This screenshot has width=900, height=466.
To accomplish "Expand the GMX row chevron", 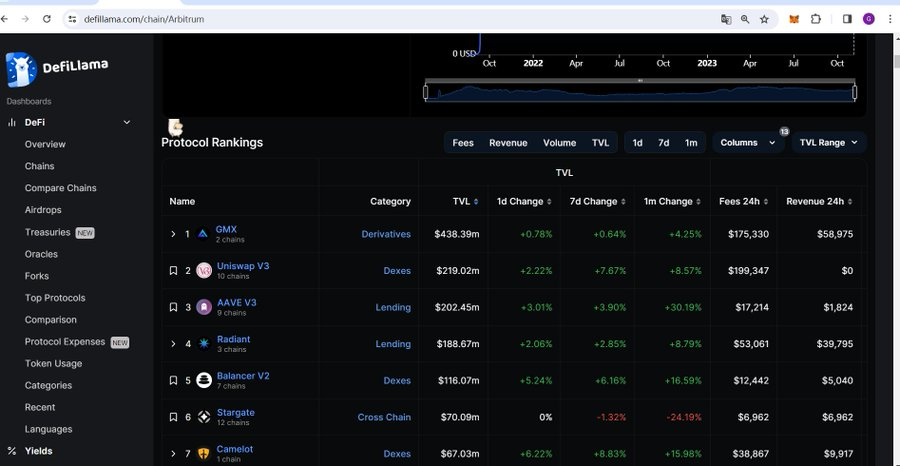I will coord(173,234).
